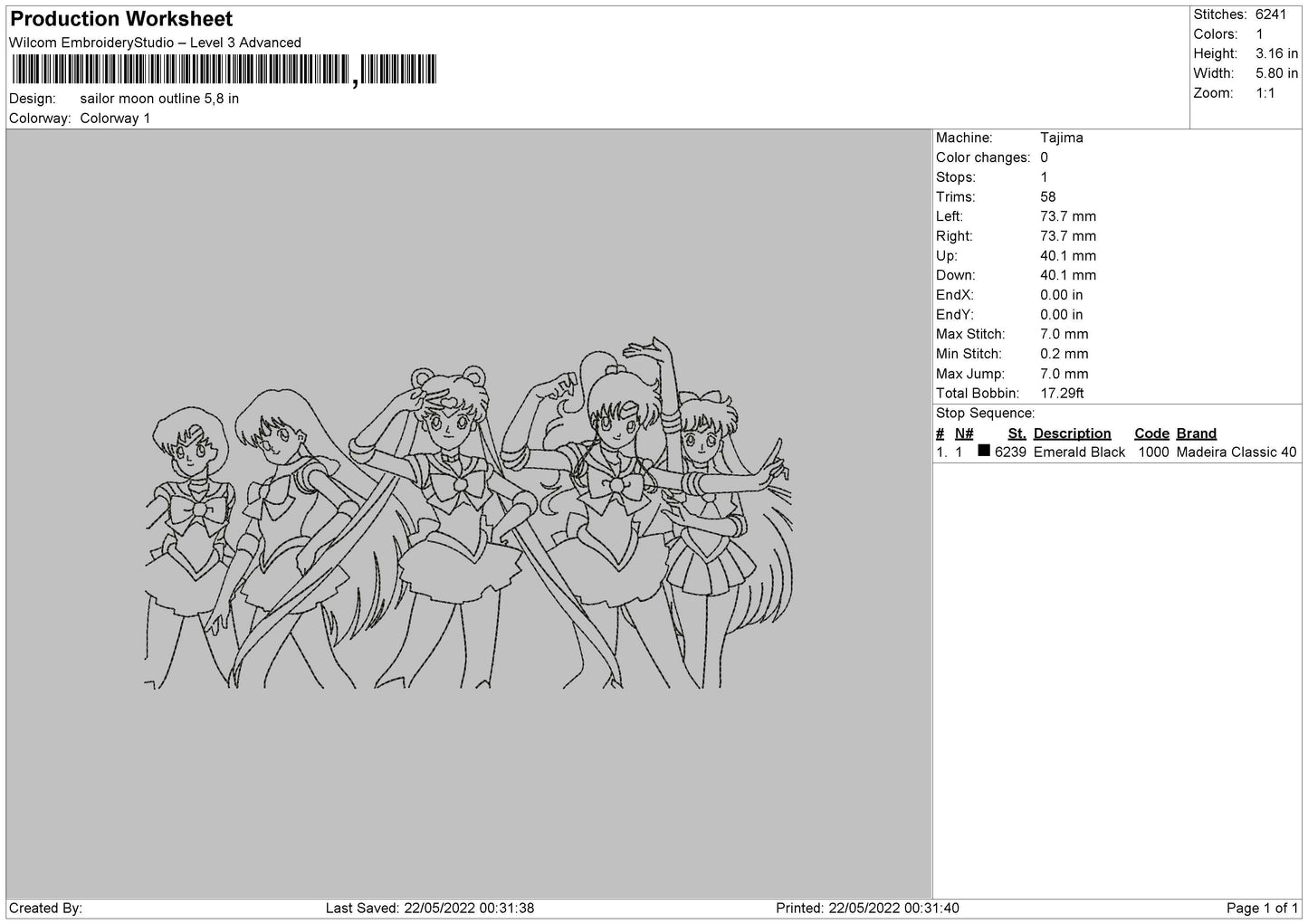This screenshot has height=924, width=1308.
Task: Click the "Brand" column header
Action: click(1196, 433)
